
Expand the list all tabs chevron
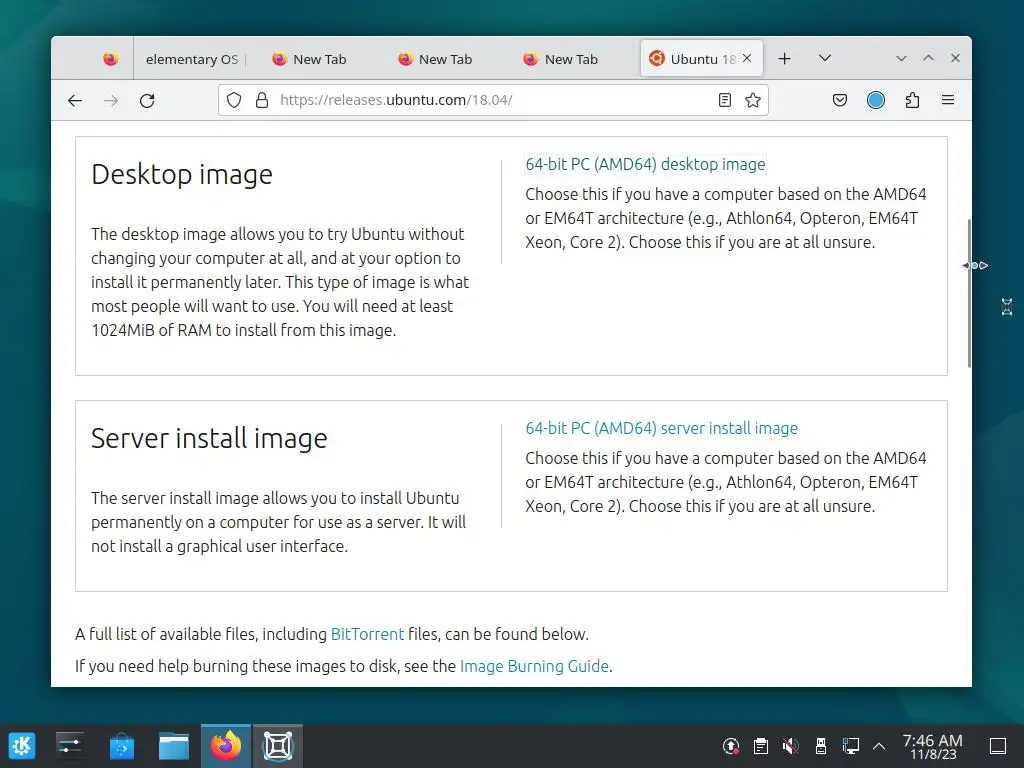pos(825,58)
